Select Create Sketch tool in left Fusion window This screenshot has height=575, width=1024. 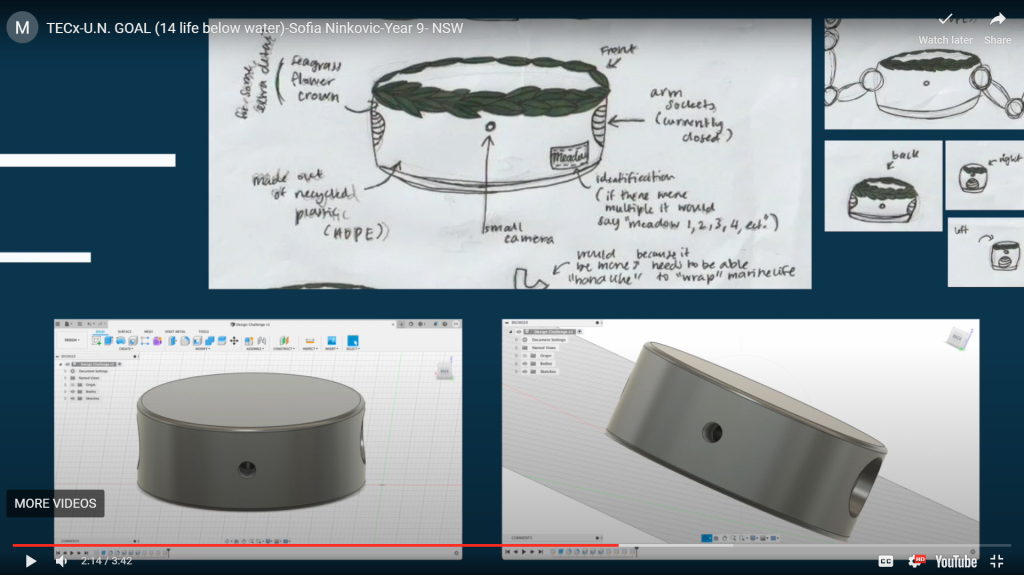[x=97, y=340]
